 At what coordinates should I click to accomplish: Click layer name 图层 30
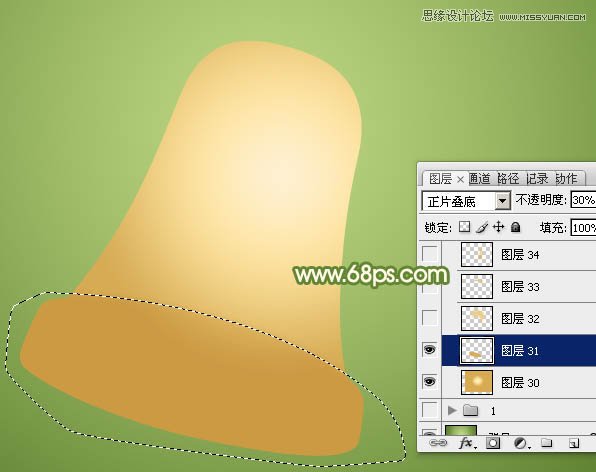tap(520, 382)
